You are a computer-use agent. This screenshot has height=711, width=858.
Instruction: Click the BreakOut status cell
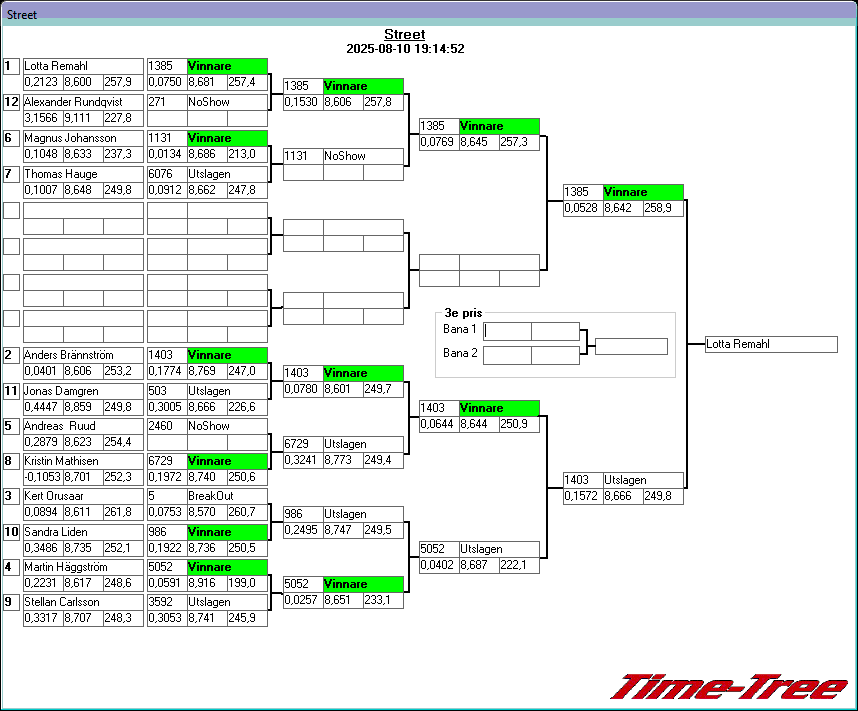pyautogui.click(x=227, y=496)
